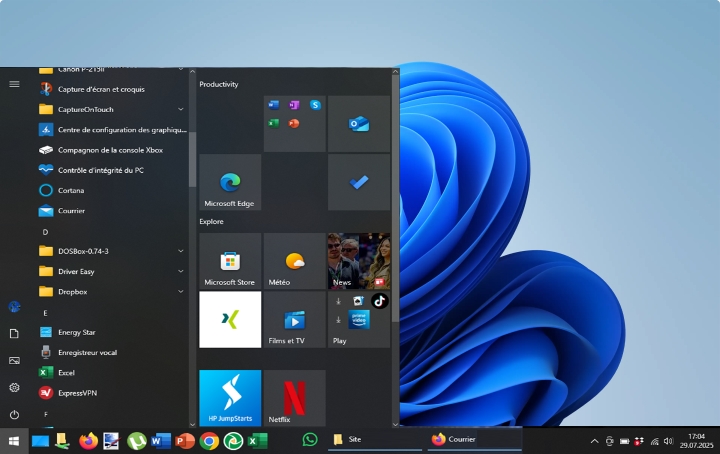The height and width of the screenshot is (454, 720).
Task: Click the tiles area scroll up arrow
Action: (x=395, y=72)
